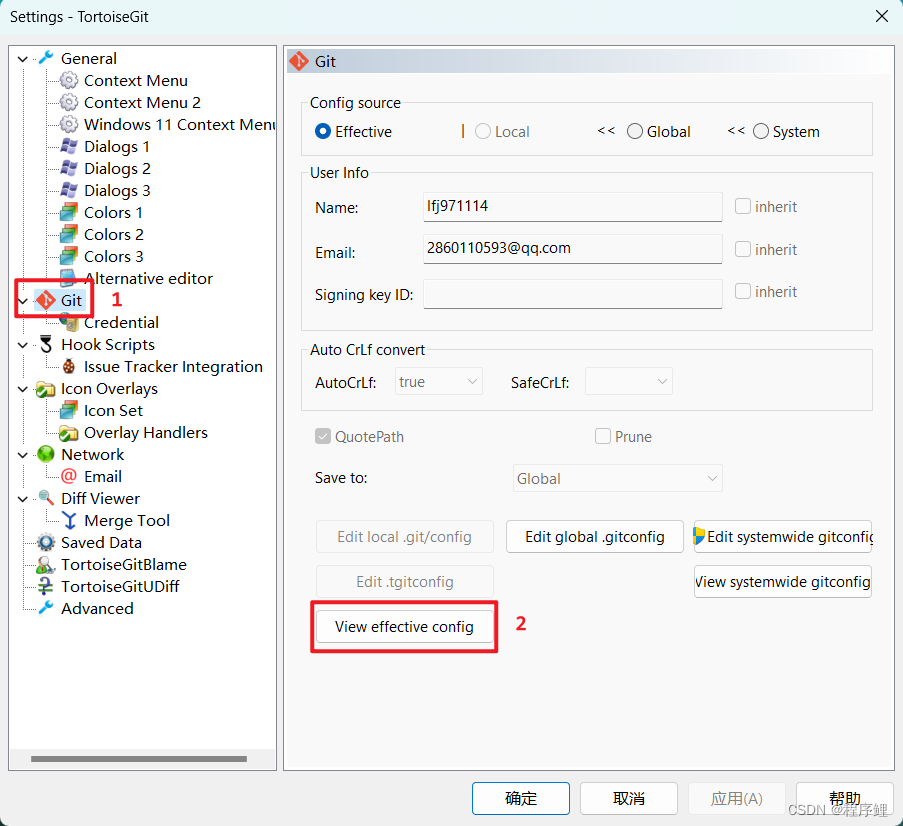Collapse the Network tree node
903x826 pixels.
point(23,455)
